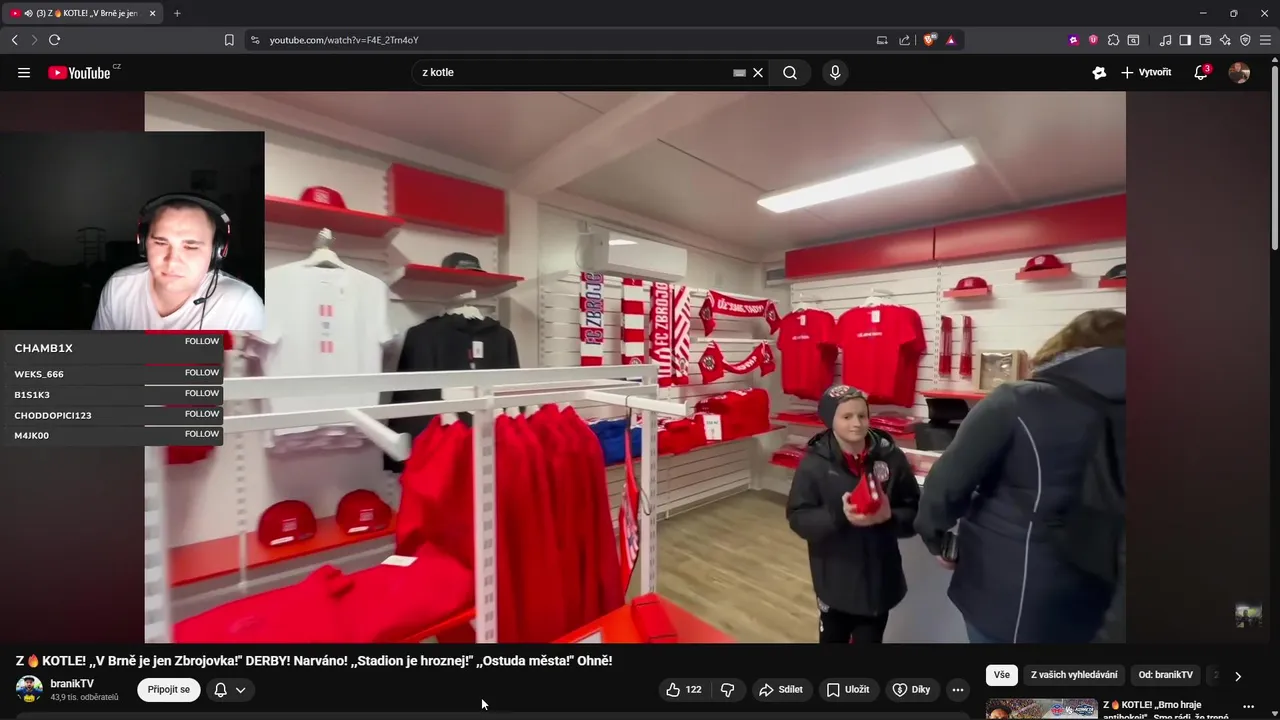
Task: Open the account avatar menu
Action: [1239, 72]
